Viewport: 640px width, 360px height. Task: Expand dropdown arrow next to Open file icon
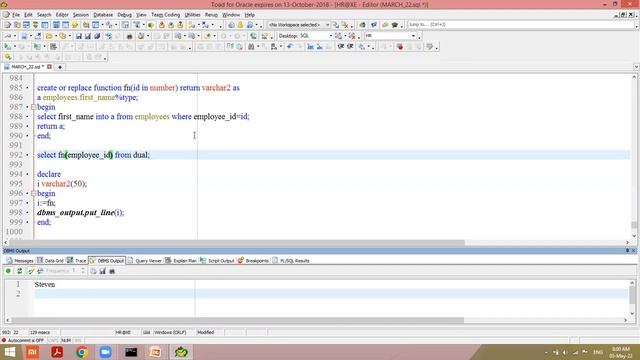(56, 36)
